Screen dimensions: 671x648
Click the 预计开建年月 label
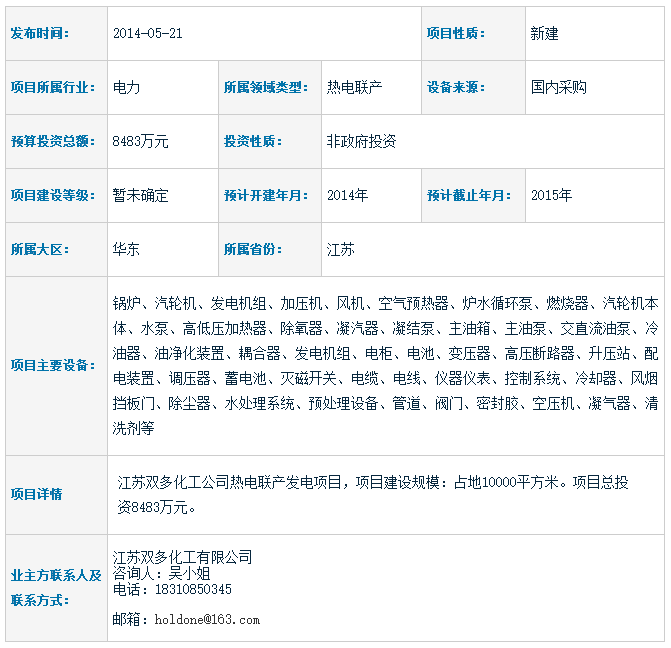266,195
